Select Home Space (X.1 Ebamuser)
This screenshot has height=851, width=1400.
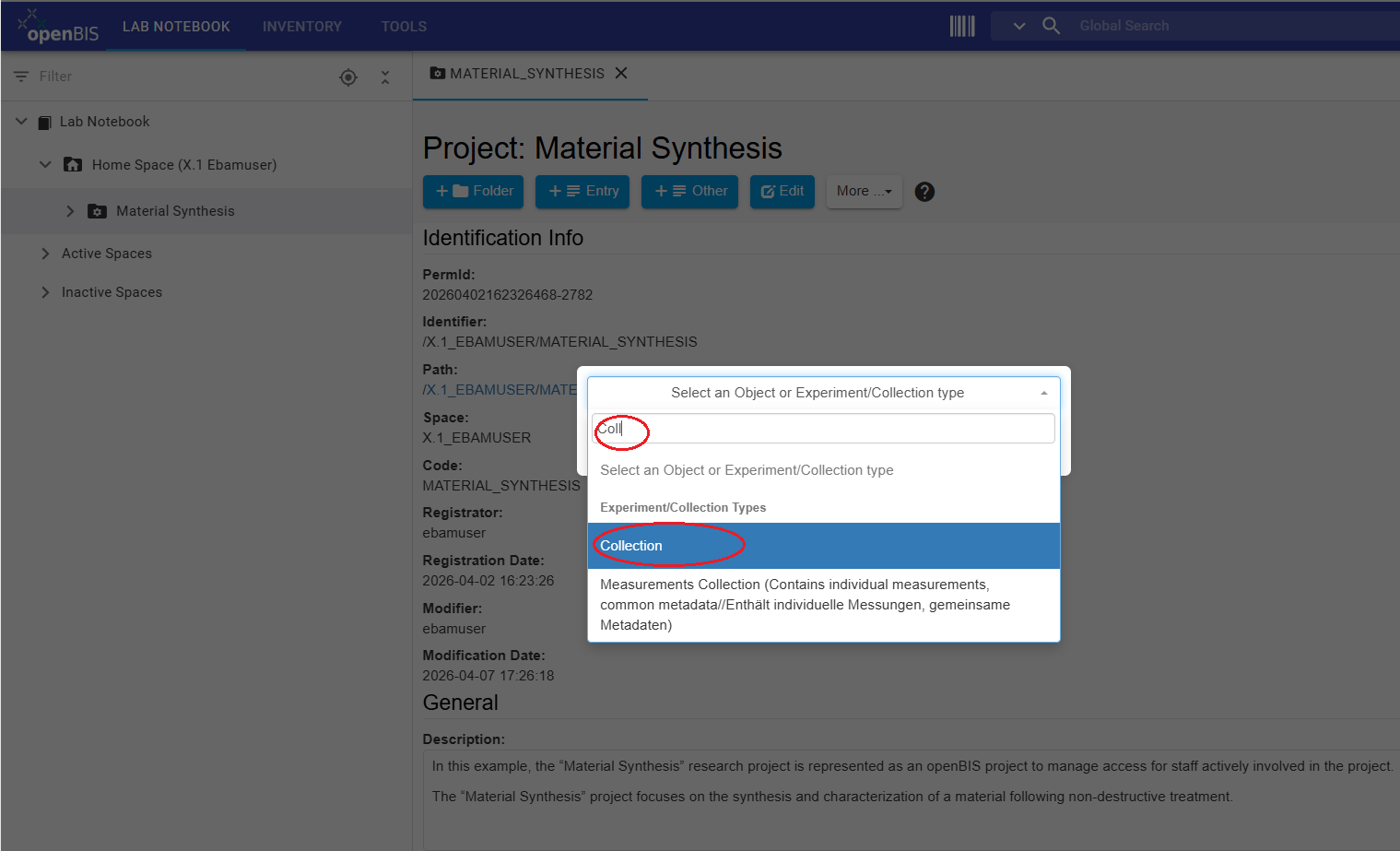click(184, 165)
